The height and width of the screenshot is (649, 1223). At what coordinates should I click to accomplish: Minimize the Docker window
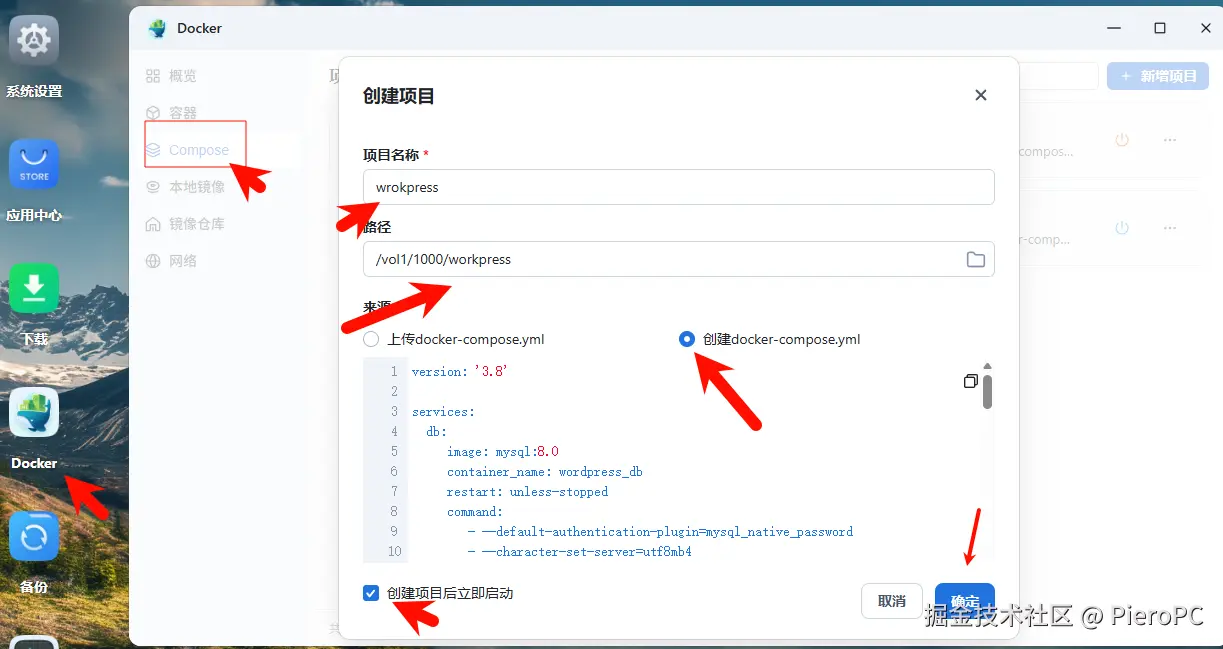point(1113,28)
